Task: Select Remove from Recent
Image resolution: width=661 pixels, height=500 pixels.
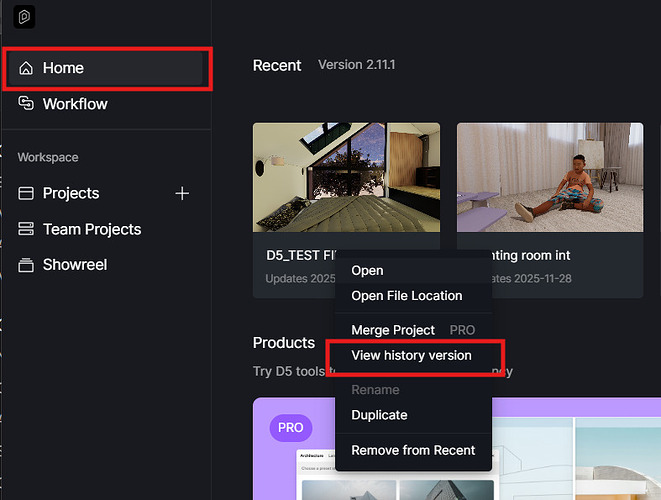Action: [x=413, y=450]
